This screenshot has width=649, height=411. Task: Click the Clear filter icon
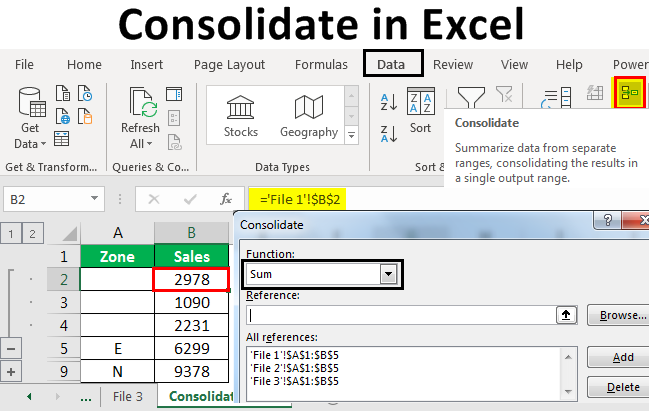(505, 94)
